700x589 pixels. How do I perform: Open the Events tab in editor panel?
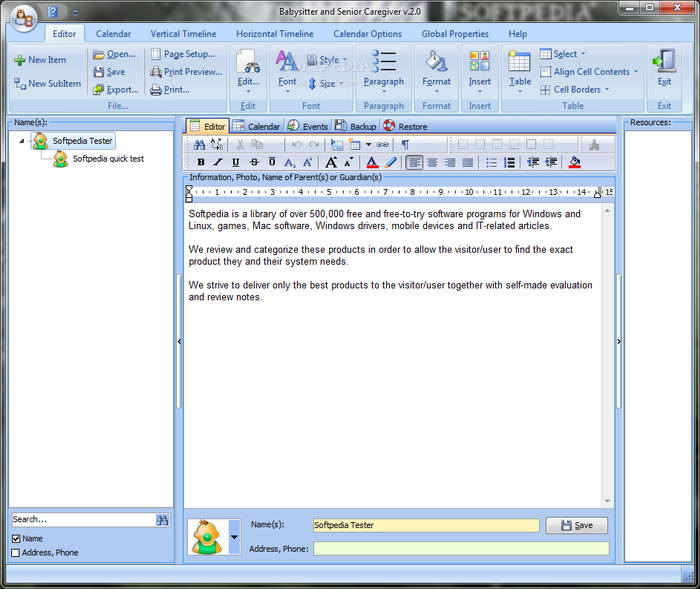308,126
